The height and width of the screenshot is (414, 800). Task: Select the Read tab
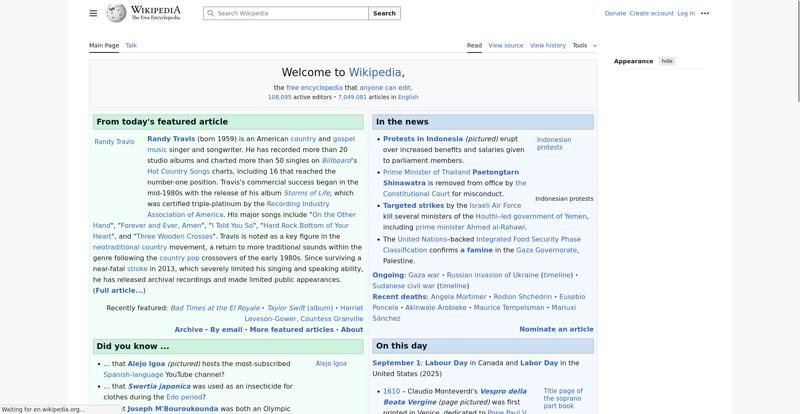474,45
